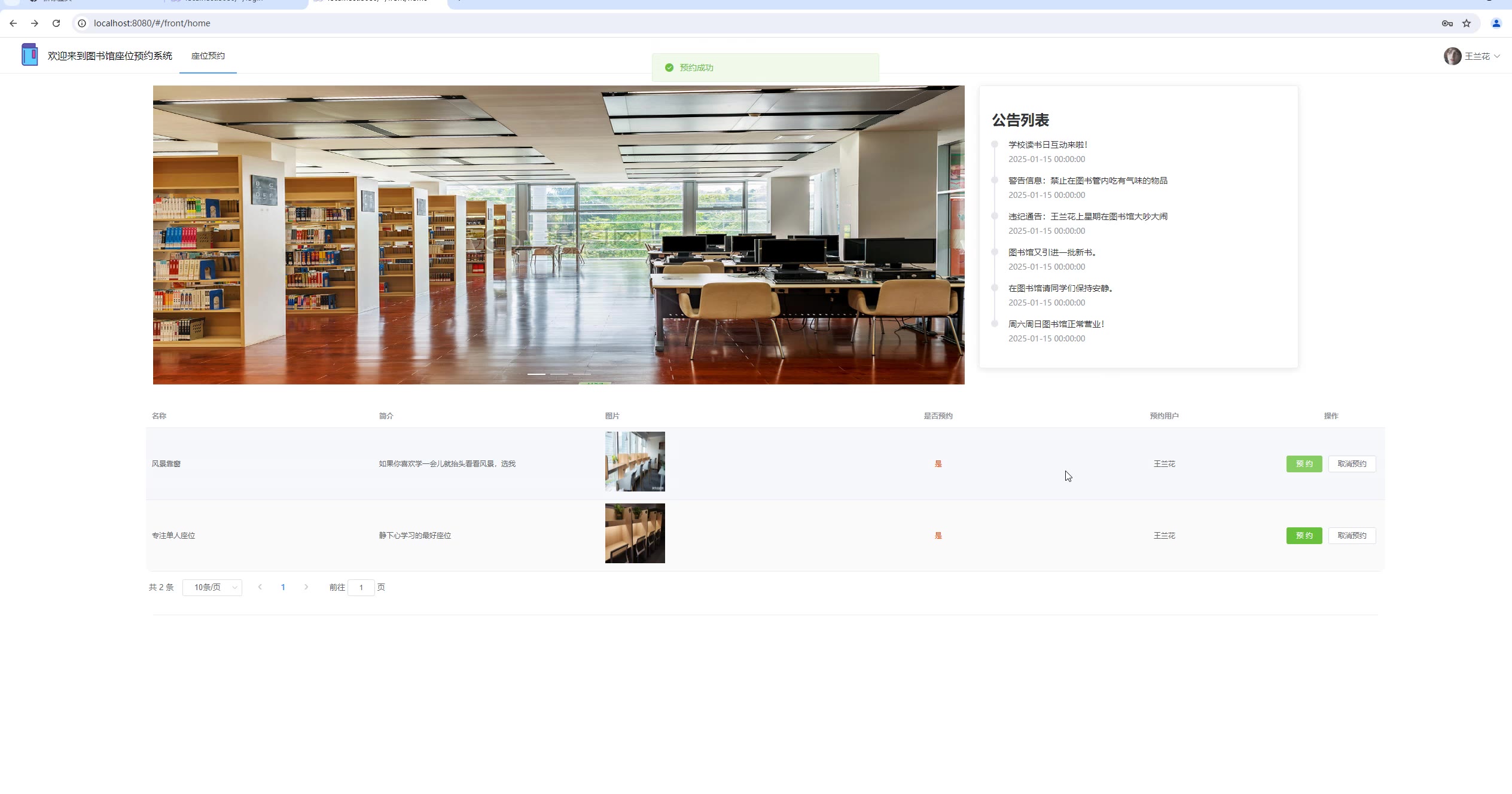This screenshot has height=794, width=1512.
Task: Open the 10条/页 page size dropdown
Action: point(212,587)
